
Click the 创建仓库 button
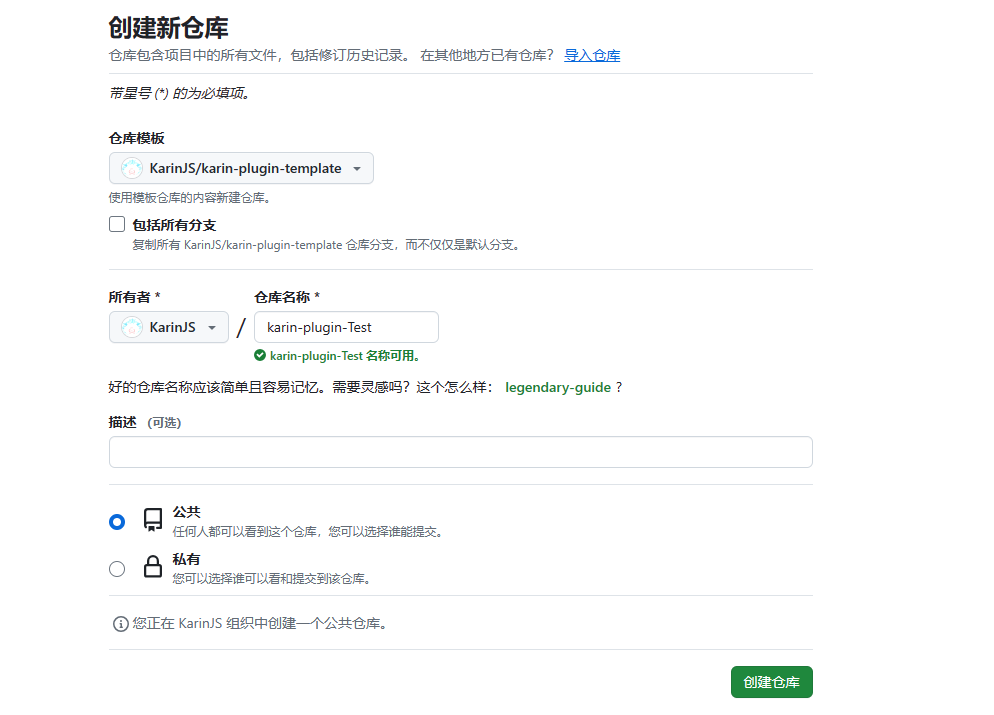pyautogui.click(x=771, y=682)
